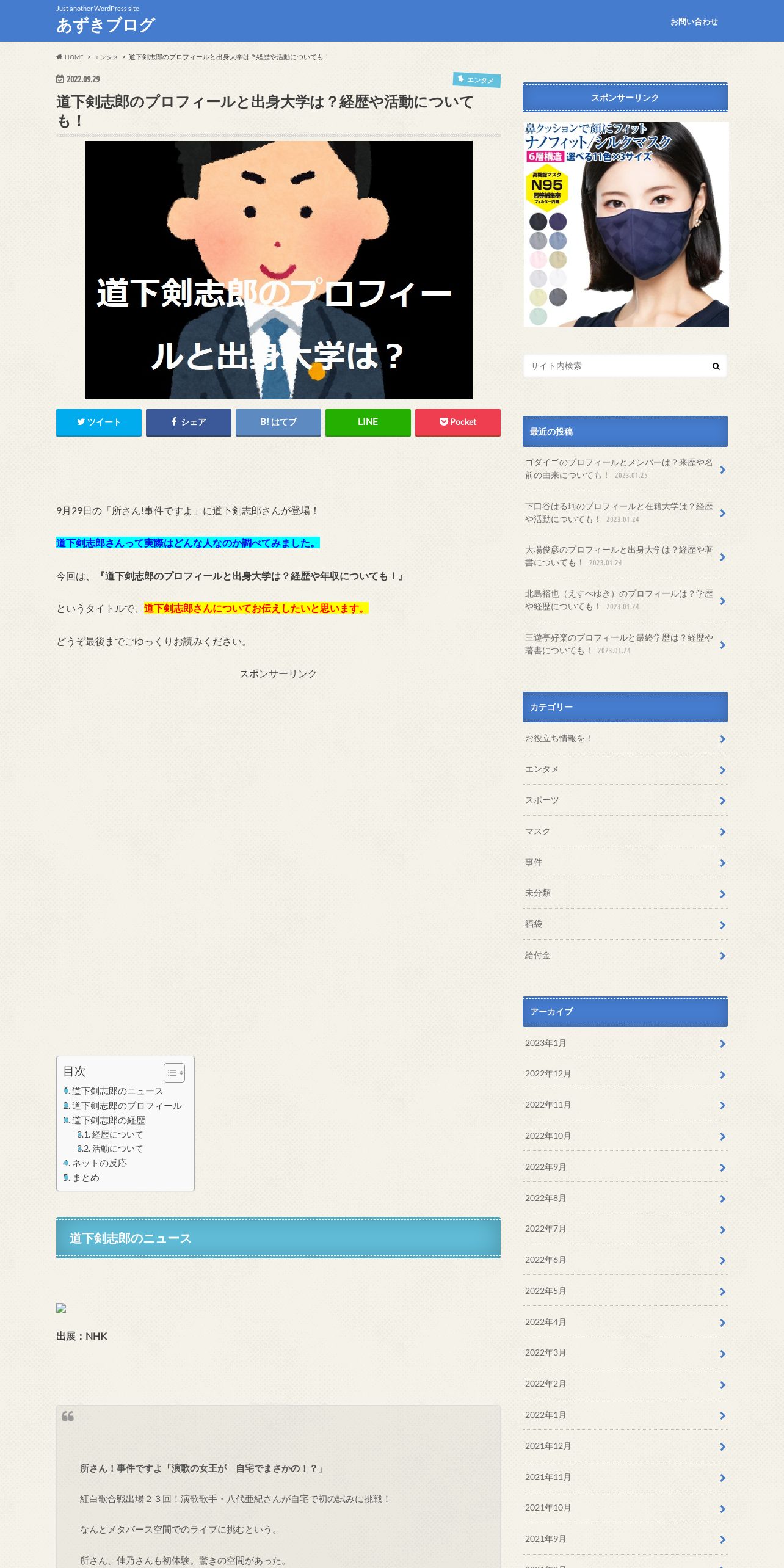Screen dimensions: 784x1568
Task: Open the 事件 category
Action: pos(625,863)
